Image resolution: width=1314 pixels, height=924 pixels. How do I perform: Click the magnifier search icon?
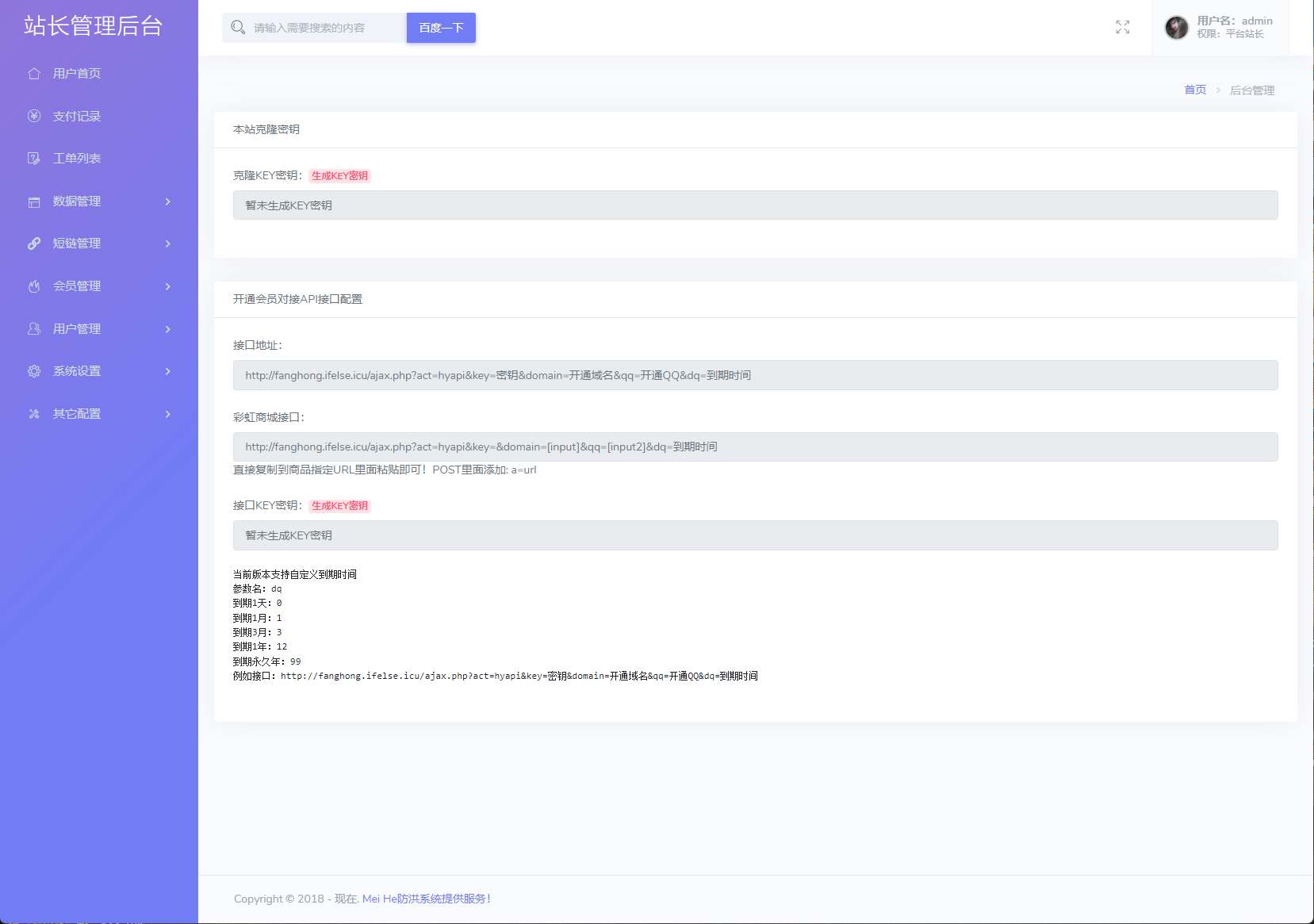click(x=238, y=28)
